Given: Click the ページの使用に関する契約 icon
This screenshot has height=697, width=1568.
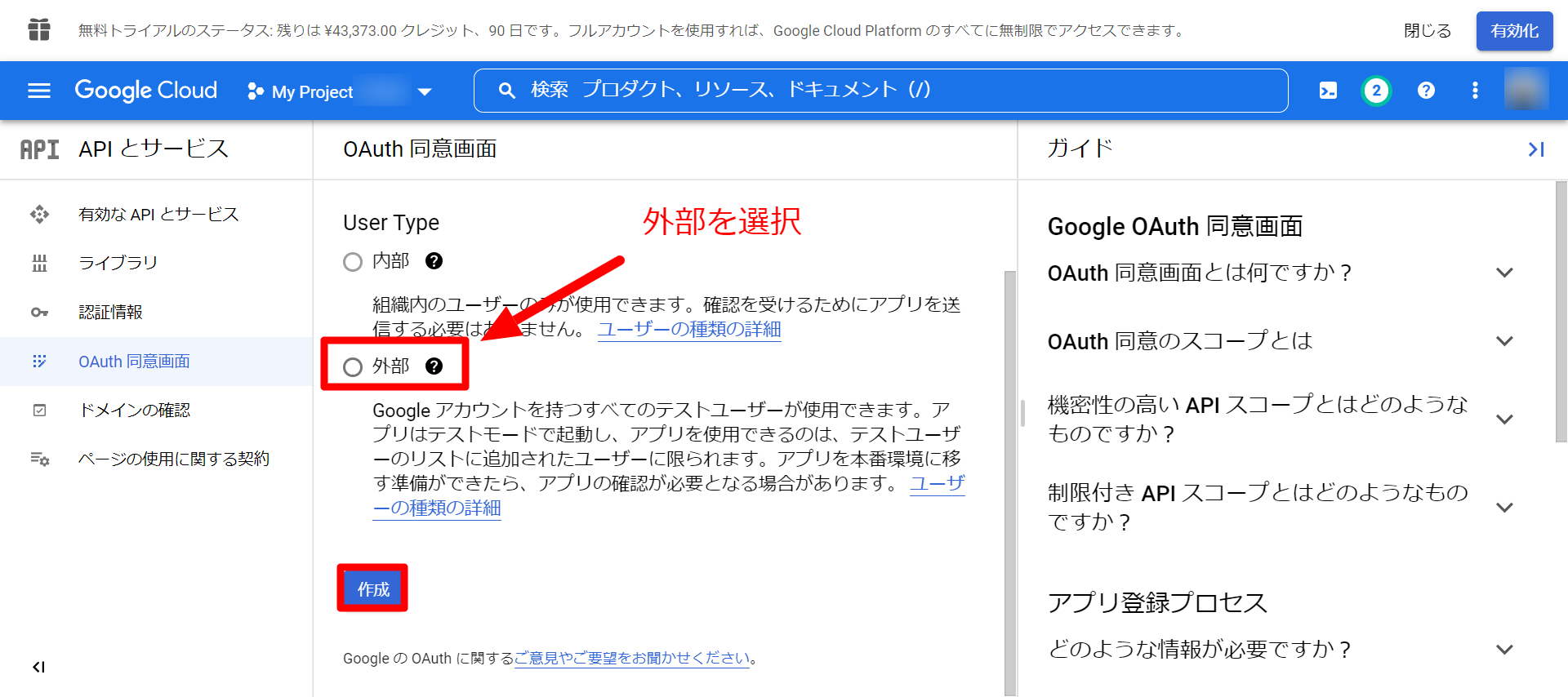Looking at the screenshot, I should [39, 459].
